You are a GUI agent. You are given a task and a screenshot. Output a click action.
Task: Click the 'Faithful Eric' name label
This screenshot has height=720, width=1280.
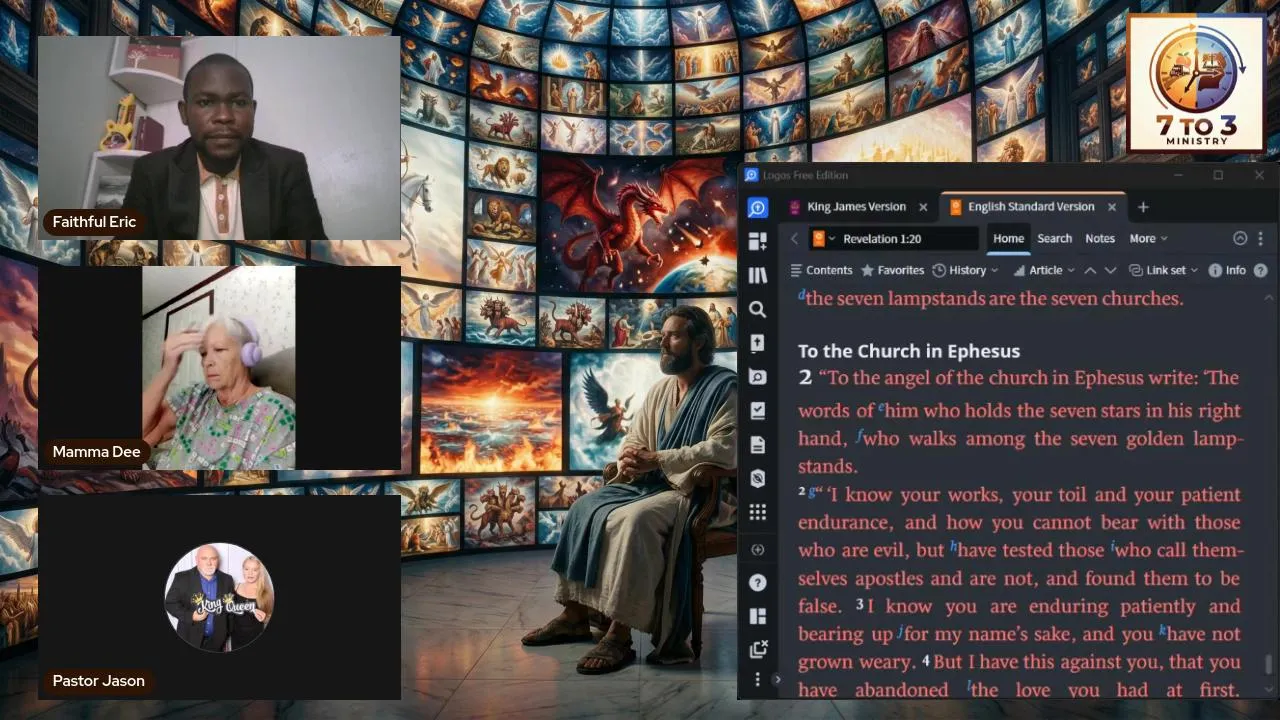click(x=94, y=222)
